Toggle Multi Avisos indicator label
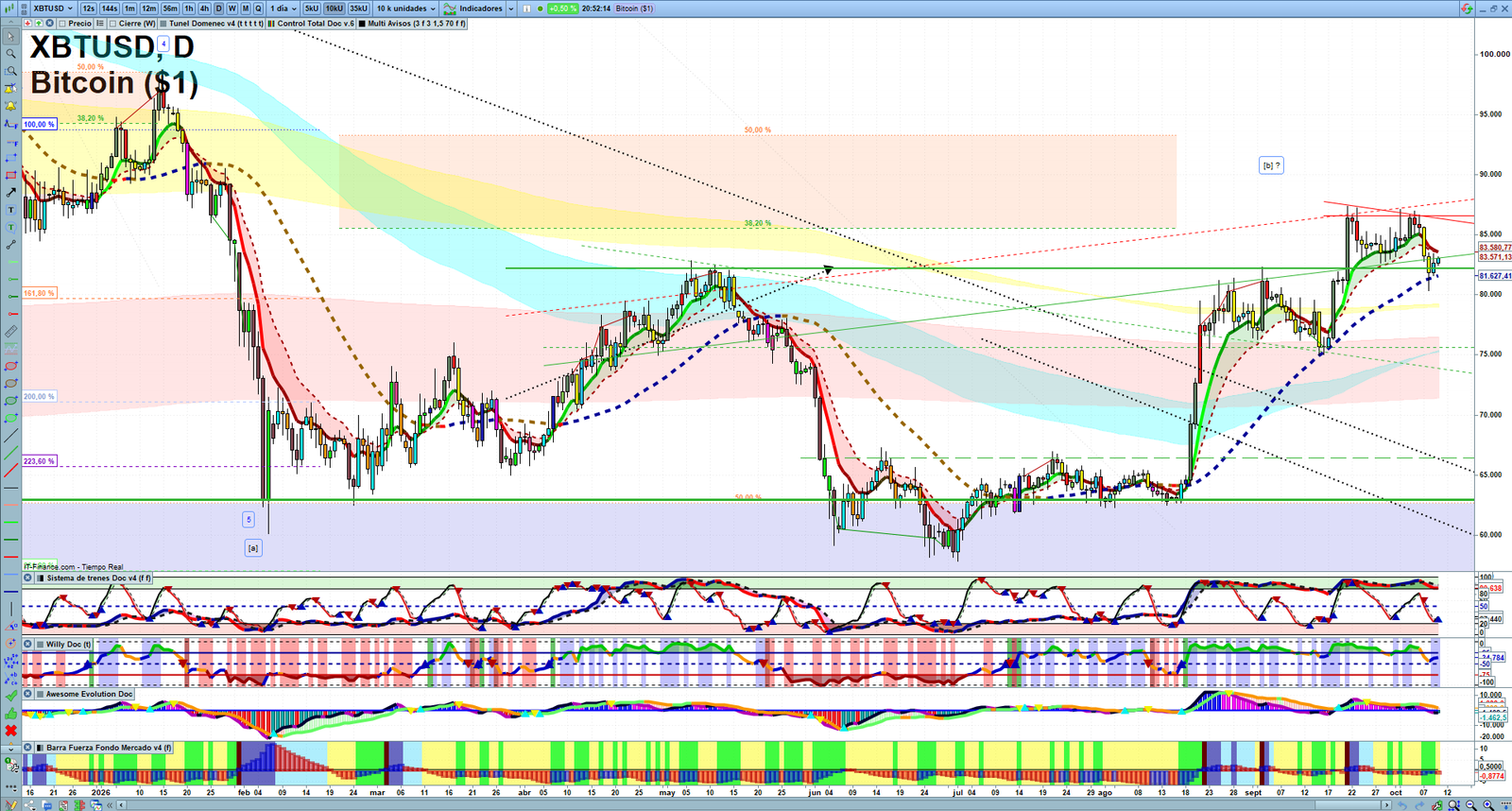Image resolution: width=1512 pixels, height=811 pixels. click(x=412, y=24)
